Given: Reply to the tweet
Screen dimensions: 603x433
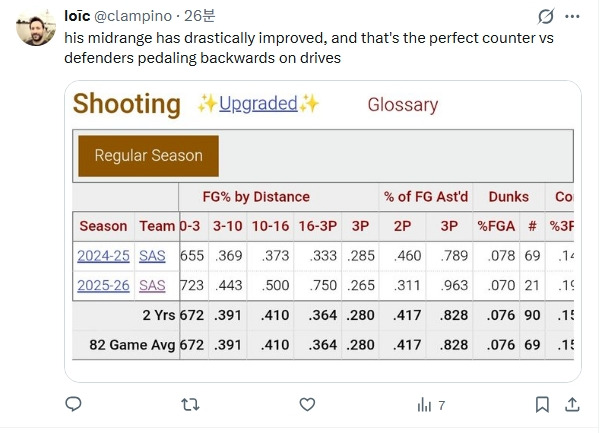Looking at the screenshot, I should coord(73,404).
